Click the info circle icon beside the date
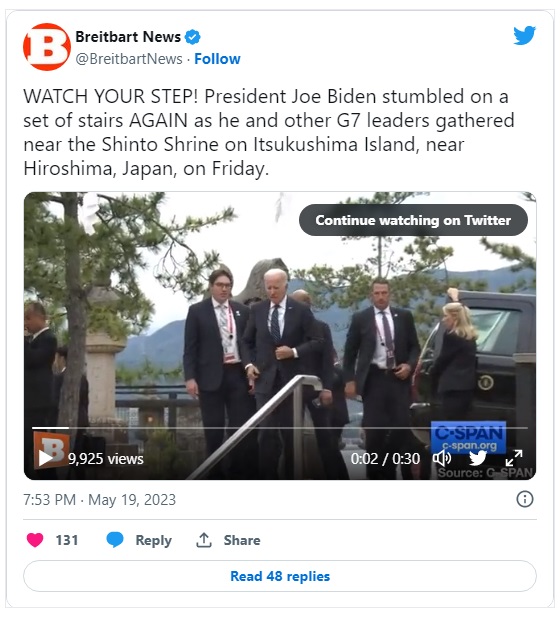The image size is (560, 619). click(x=524, y=499)
